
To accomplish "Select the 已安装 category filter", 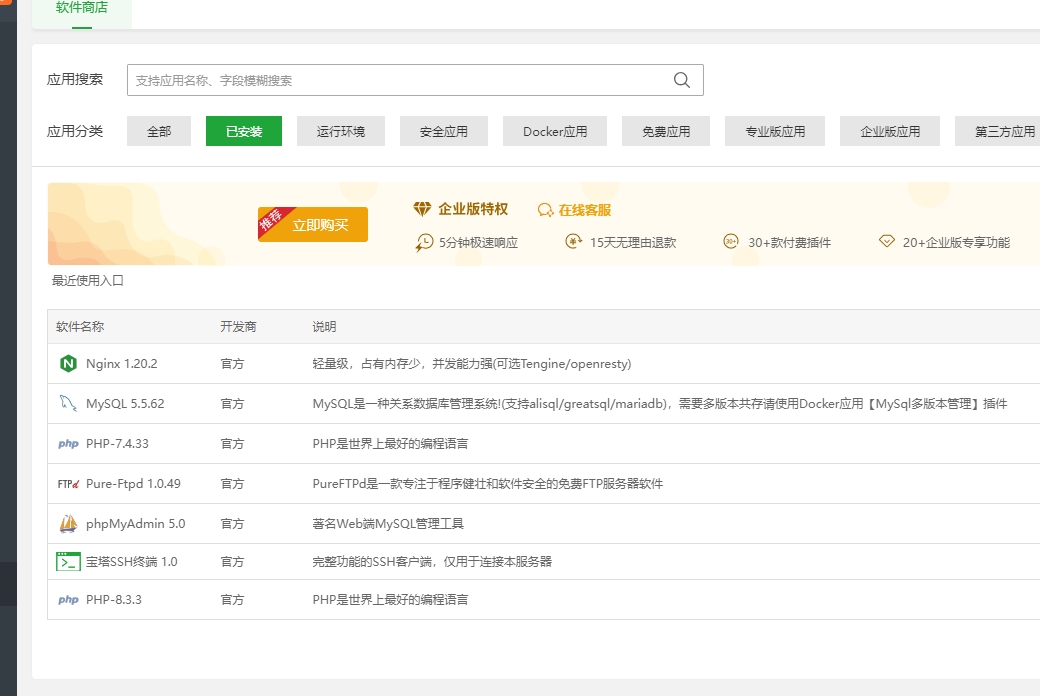I will coord(244,131).
